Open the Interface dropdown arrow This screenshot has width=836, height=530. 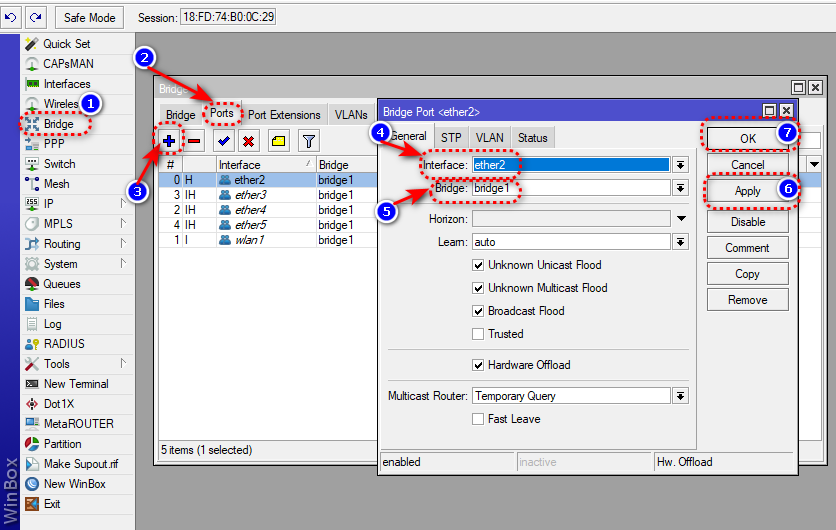(x=680, y=165)
